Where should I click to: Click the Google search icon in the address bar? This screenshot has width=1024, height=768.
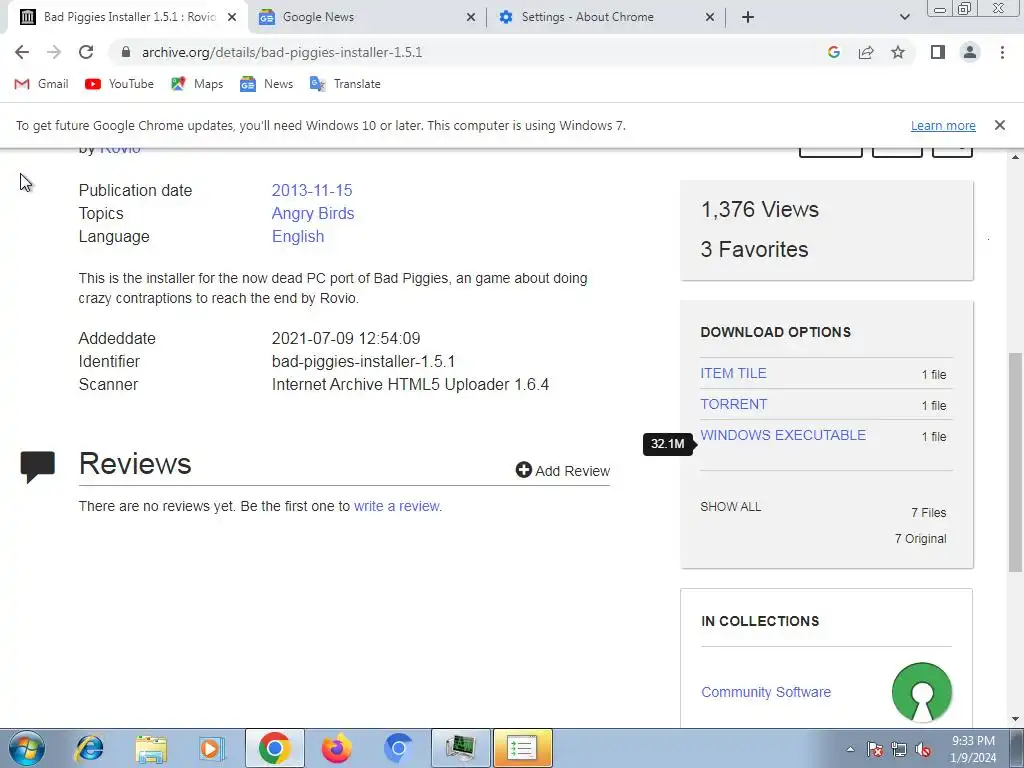[x=833, y=52]
